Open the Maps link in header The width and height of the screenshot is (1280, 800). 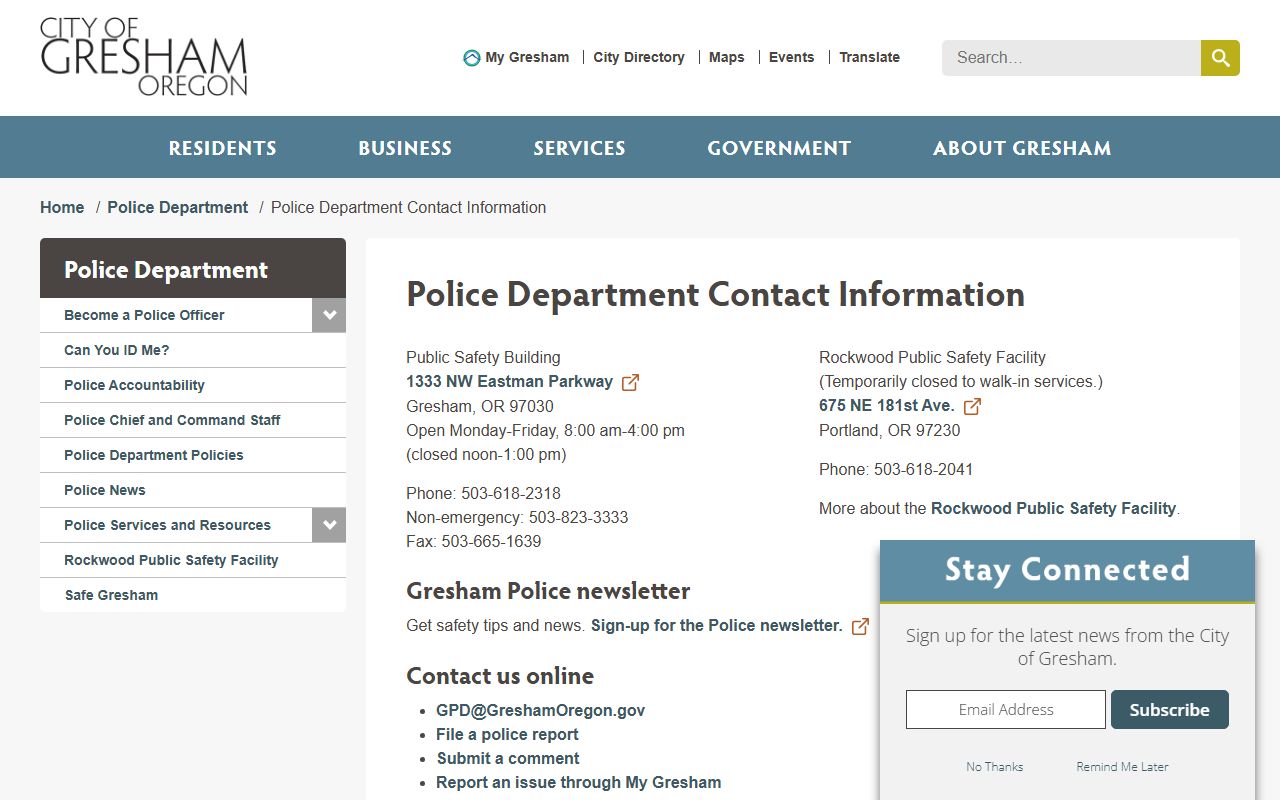point(726,57)
